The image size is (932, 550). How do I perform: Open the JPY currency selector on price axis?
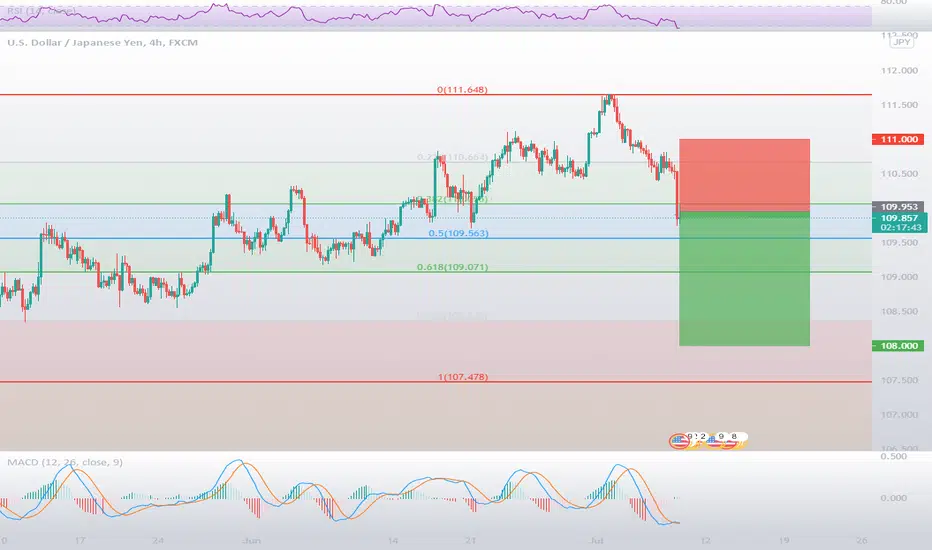(902, 42)
